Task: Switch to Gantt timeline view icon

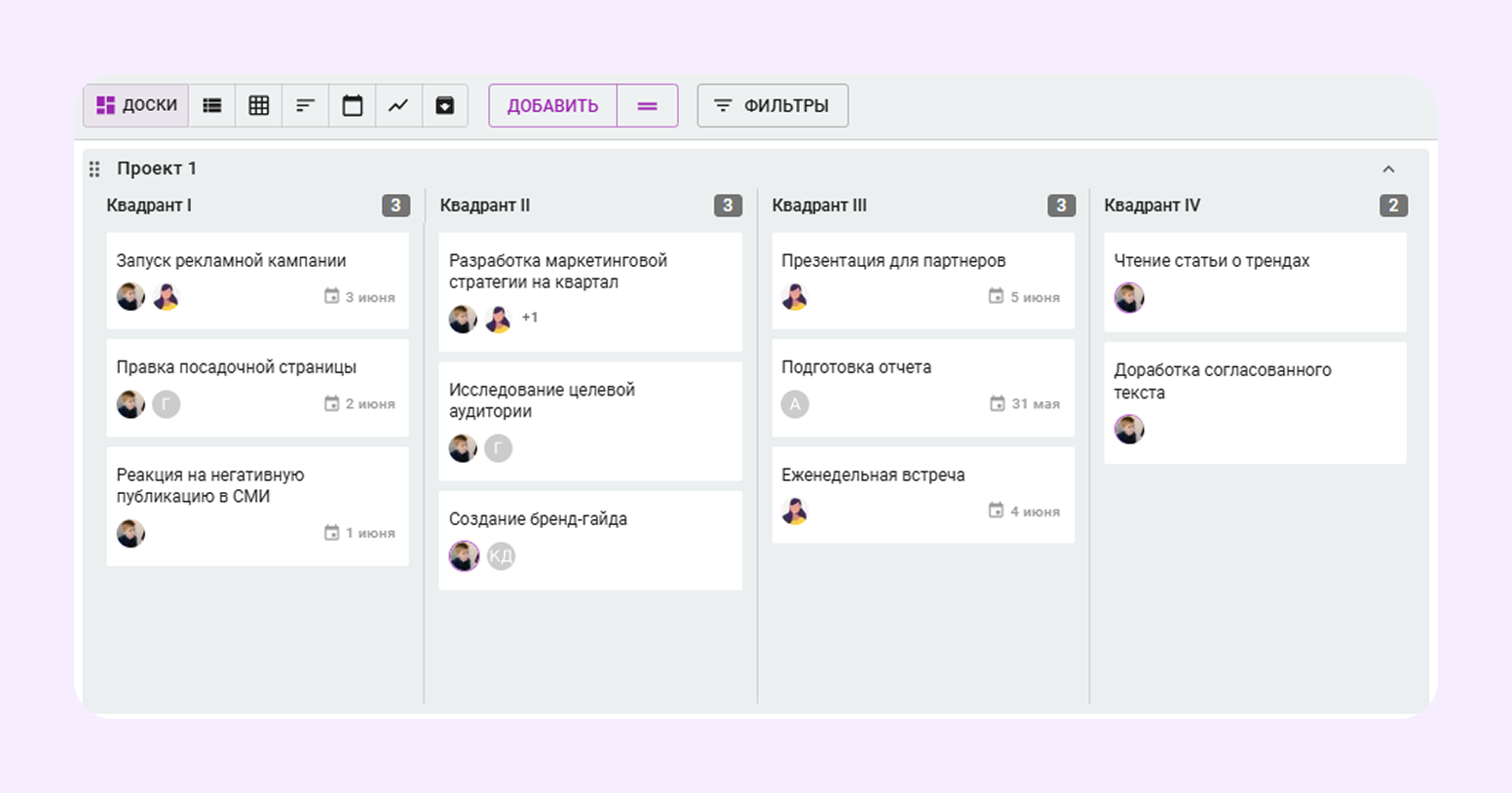Action: (x=305, y=106)
